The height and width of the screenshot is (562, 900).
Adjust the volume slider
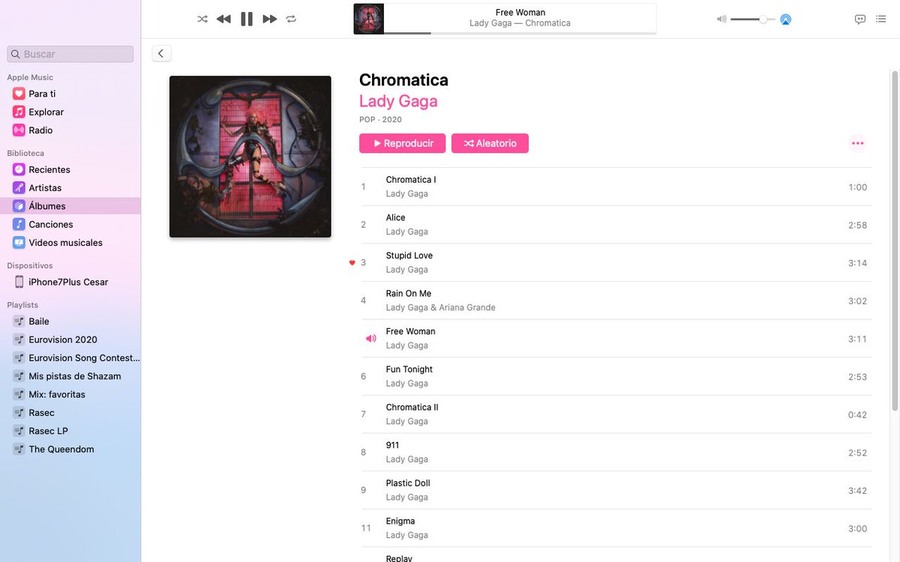(x=752, y=20)
